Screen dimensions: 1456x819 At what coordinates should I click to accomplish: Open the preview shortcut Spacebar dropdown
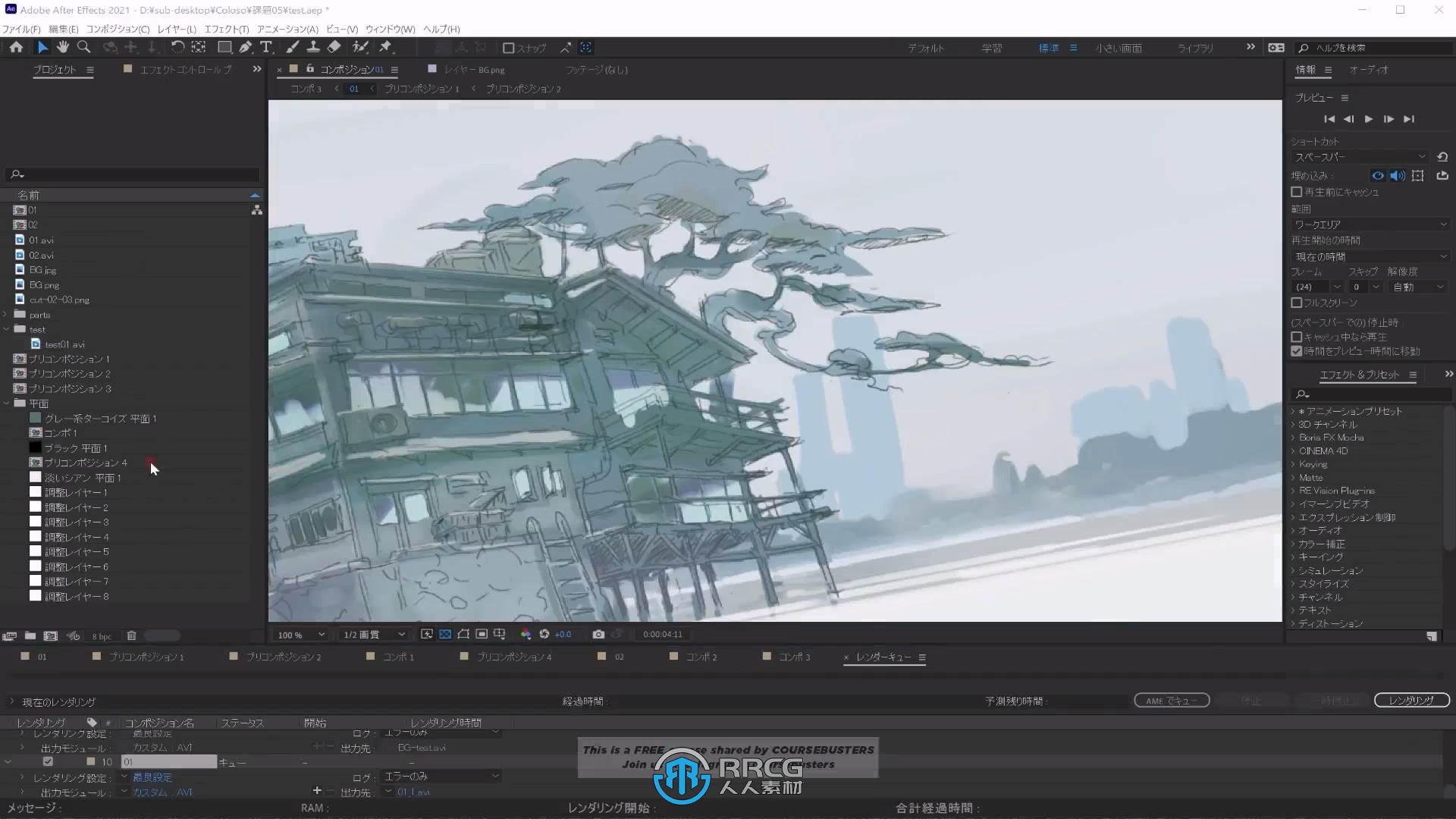[x=1360, y=157]
